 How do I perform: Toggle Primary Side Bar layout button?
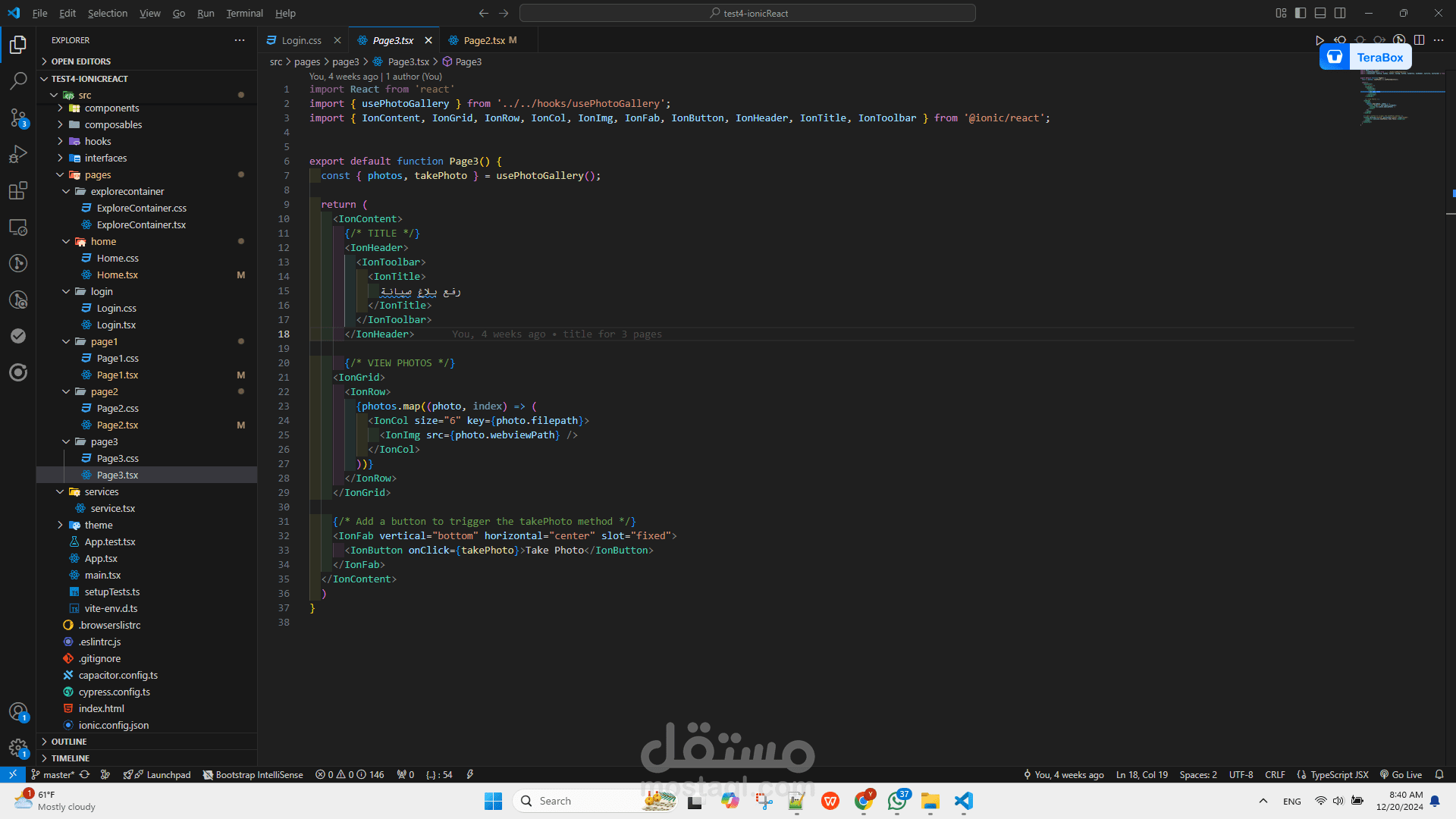click(1301, 13)
